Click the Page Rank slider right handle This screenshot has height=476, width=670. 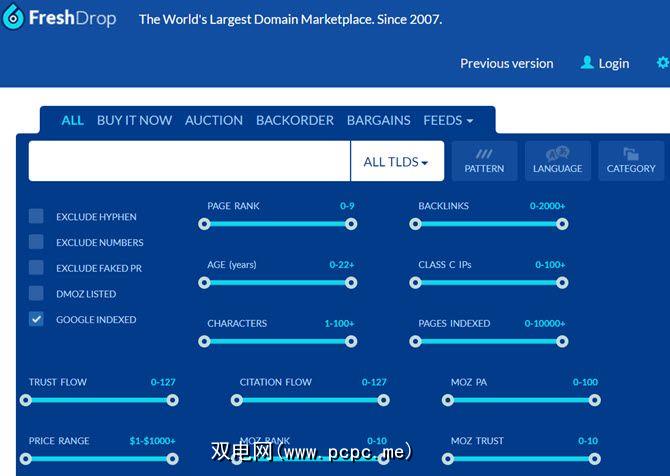pyautogui.click(x=351, y=224)
